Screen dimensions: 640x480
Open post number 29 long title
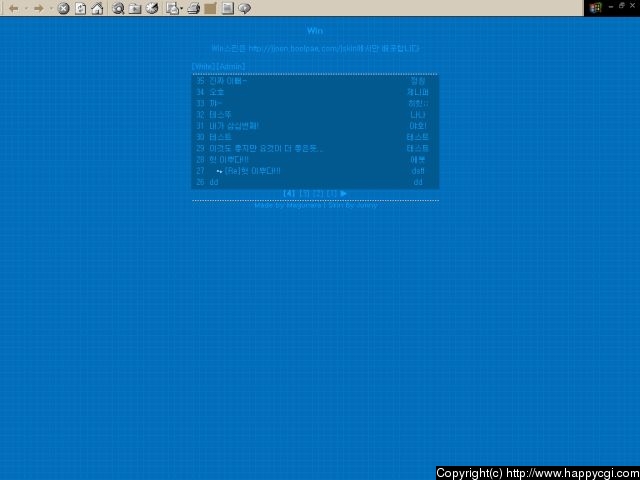point(266,148)
